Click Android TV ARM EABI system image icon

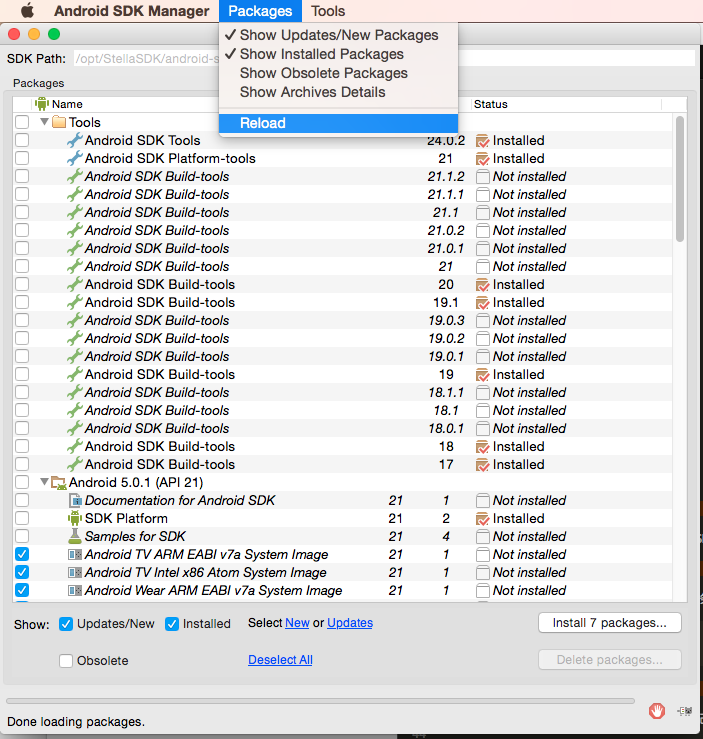point(75,554)
